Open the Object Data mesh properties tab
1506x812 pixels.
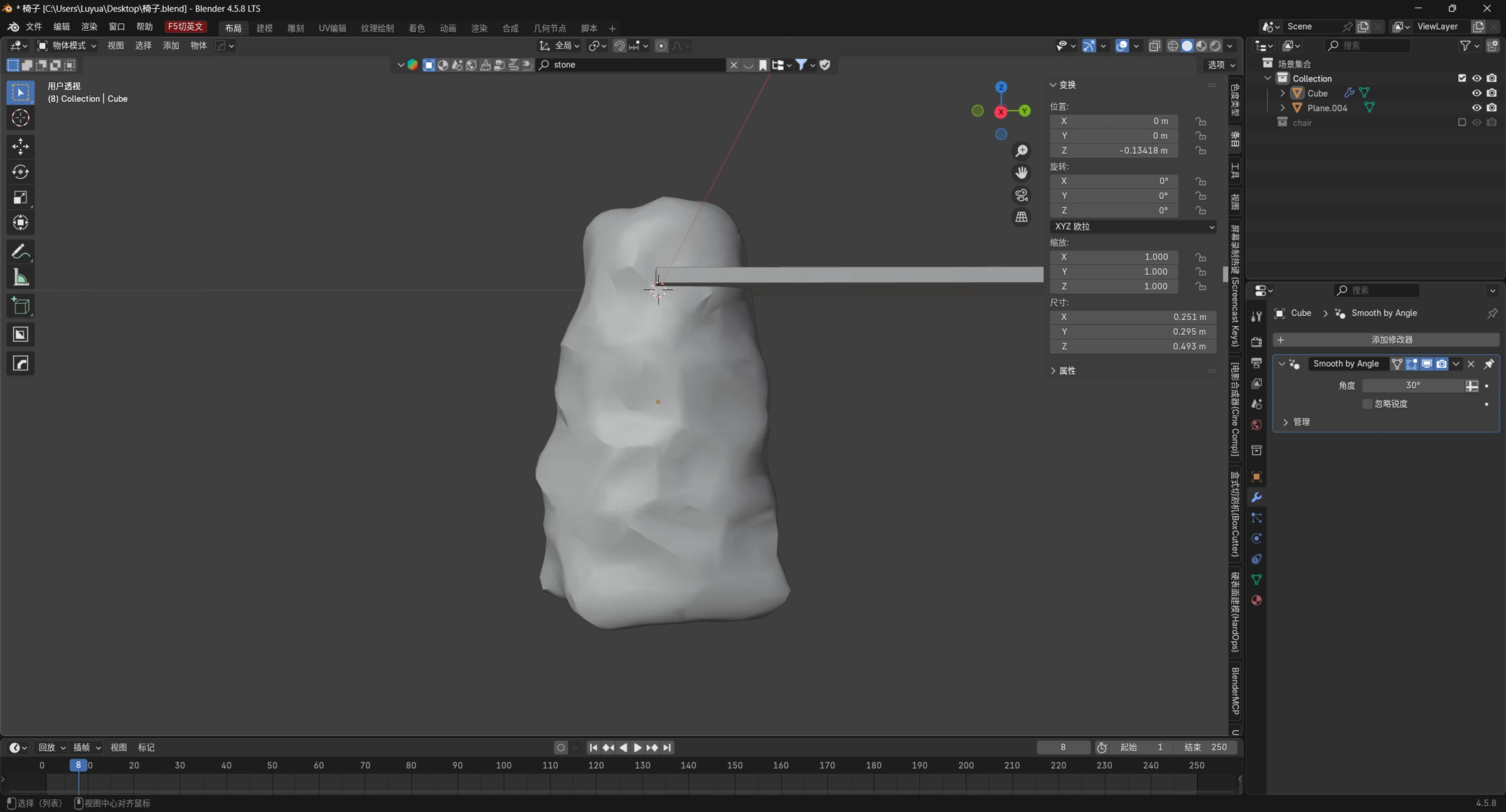1256,579
